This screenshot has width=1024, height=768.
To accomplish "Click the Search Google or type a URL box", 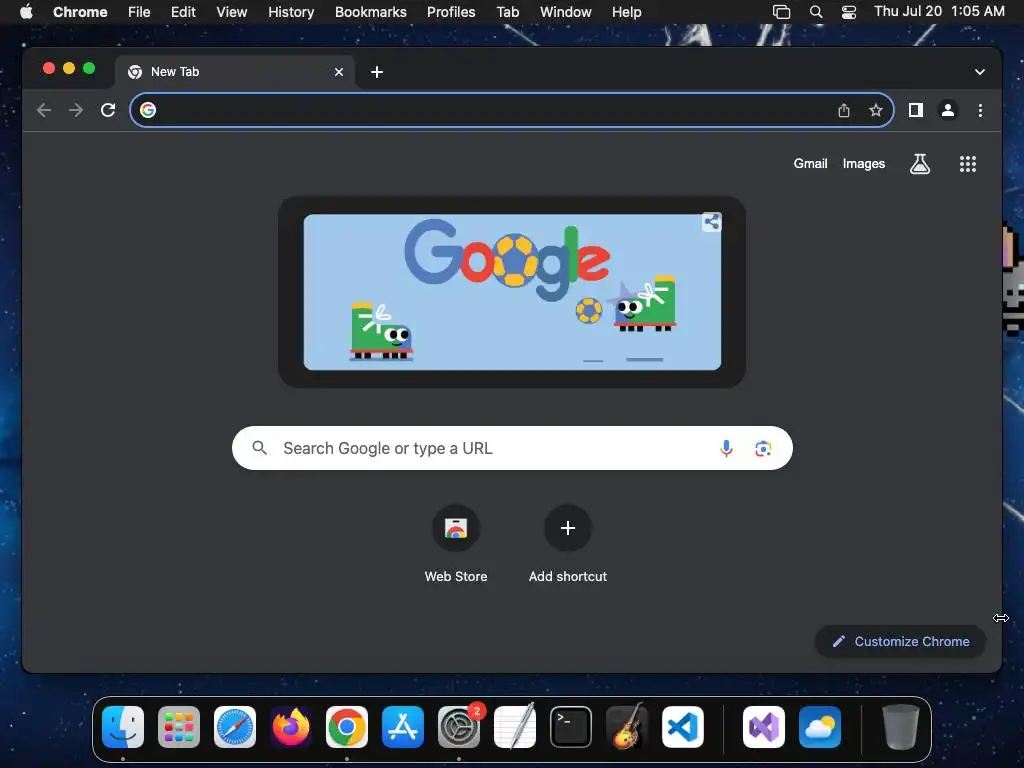I will click(x=512, y=448).
